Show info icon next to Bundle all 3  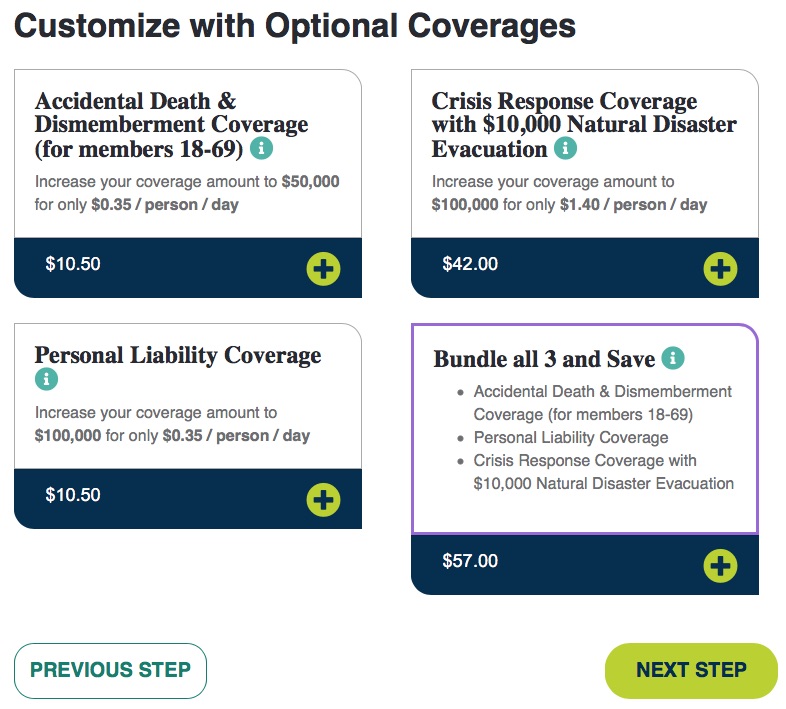pyautogui.click(x=673, y=358)
